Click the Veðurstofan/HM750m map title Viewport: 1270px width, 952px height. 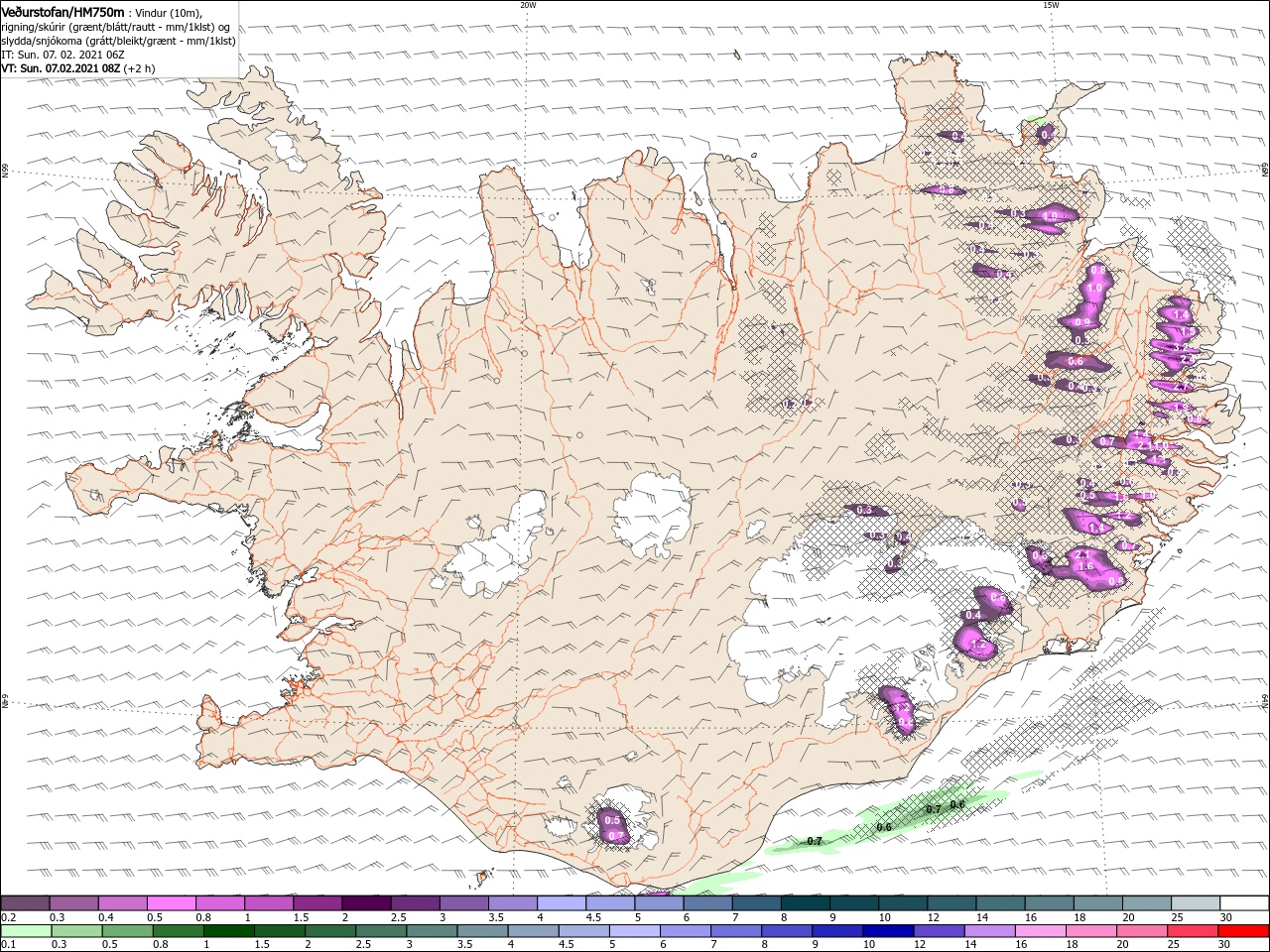click(x=63, y=11)
